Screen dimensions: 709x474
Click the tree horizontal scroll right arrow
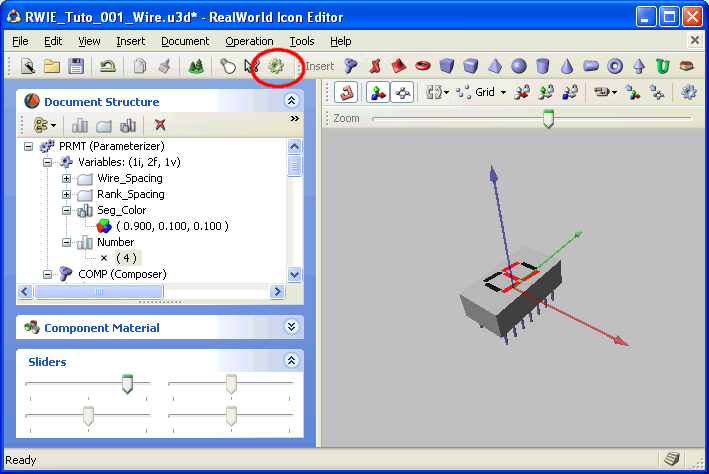(277, 292)
